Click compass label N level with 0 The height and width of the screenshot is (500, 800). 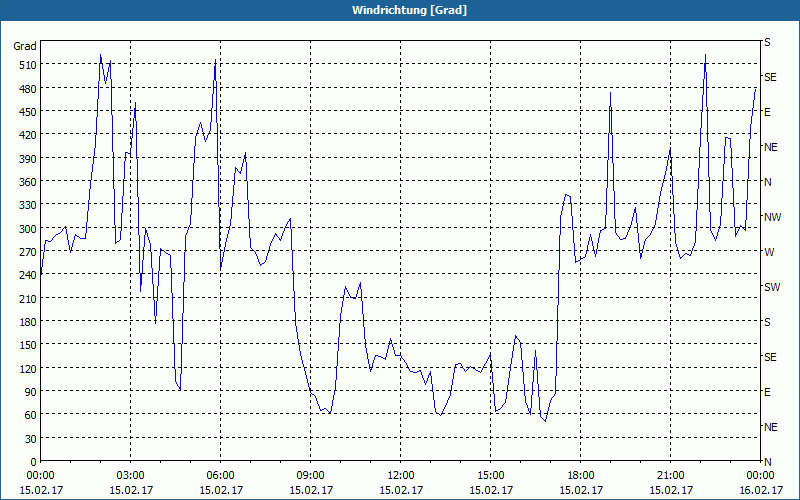pyautogui.click(x=767, y=462)
